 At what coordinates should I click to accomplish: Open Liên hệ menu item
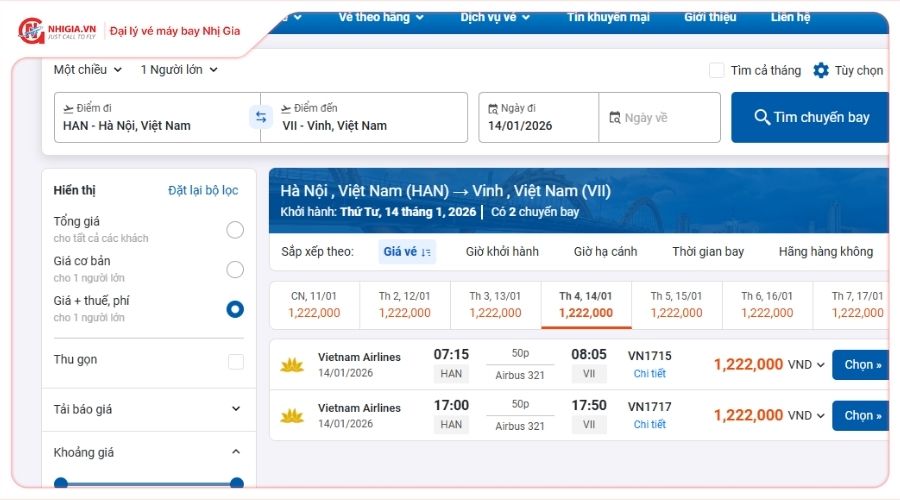coord(790,17)
